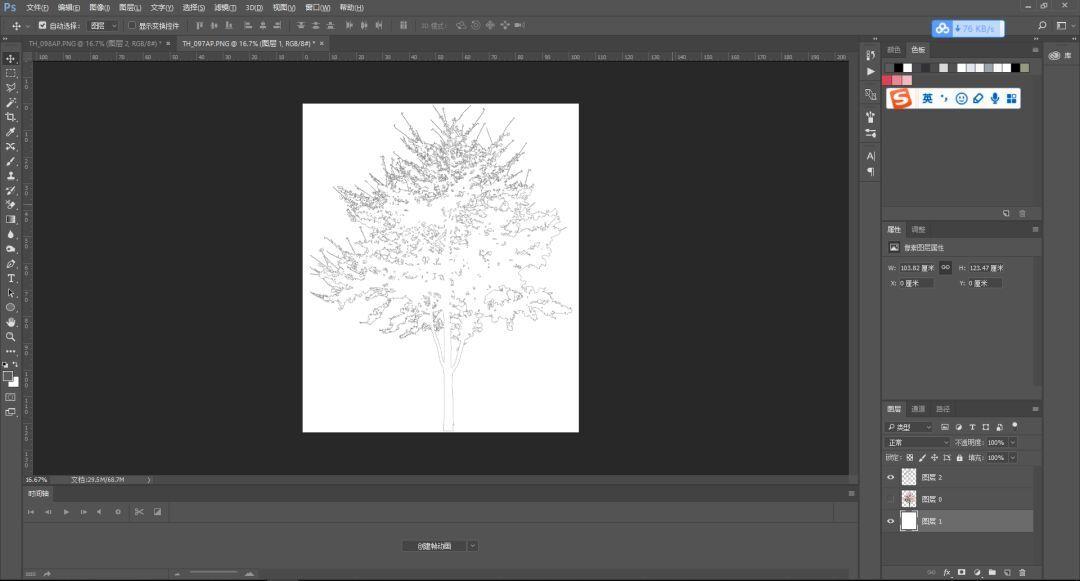Add a layer mask
The image size is (1080, 581).
962,572
